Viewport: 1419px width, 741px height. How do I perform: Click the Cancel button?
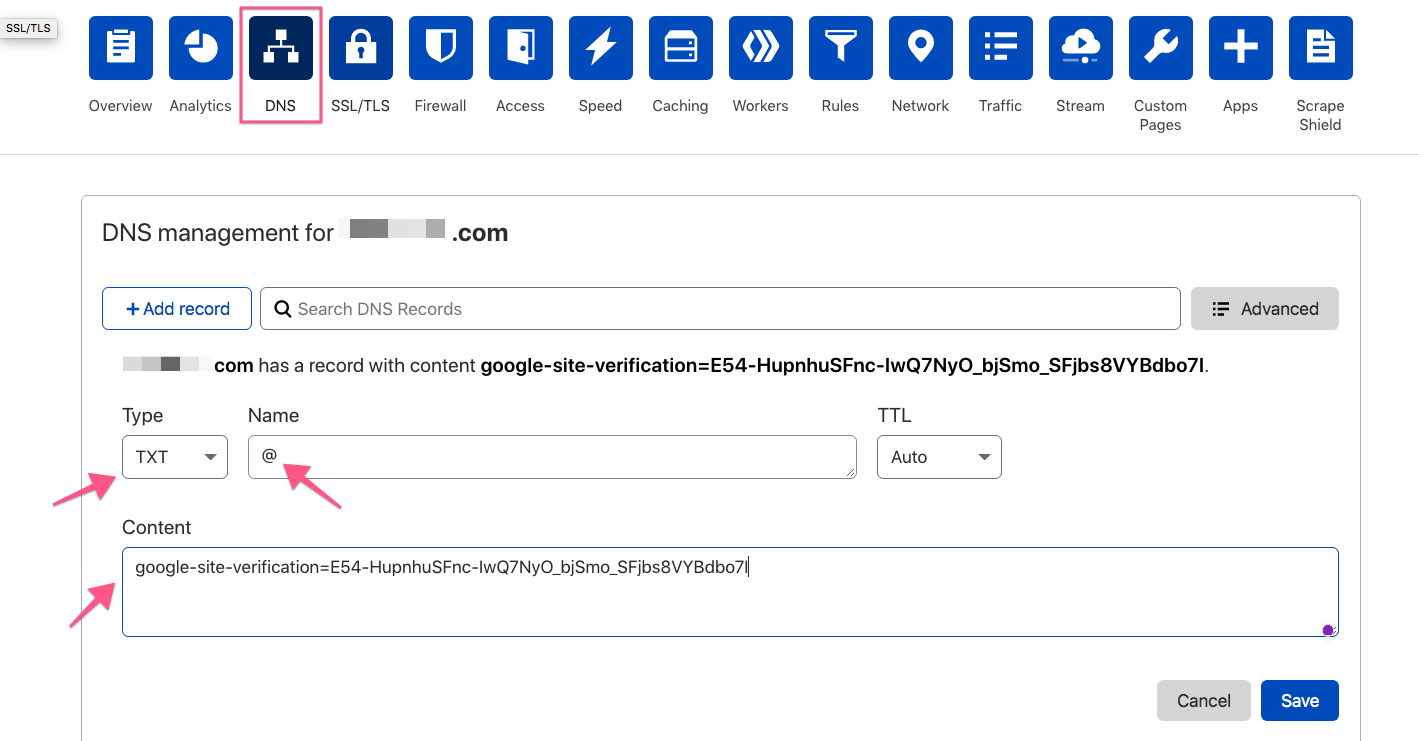pos(1204,701)
